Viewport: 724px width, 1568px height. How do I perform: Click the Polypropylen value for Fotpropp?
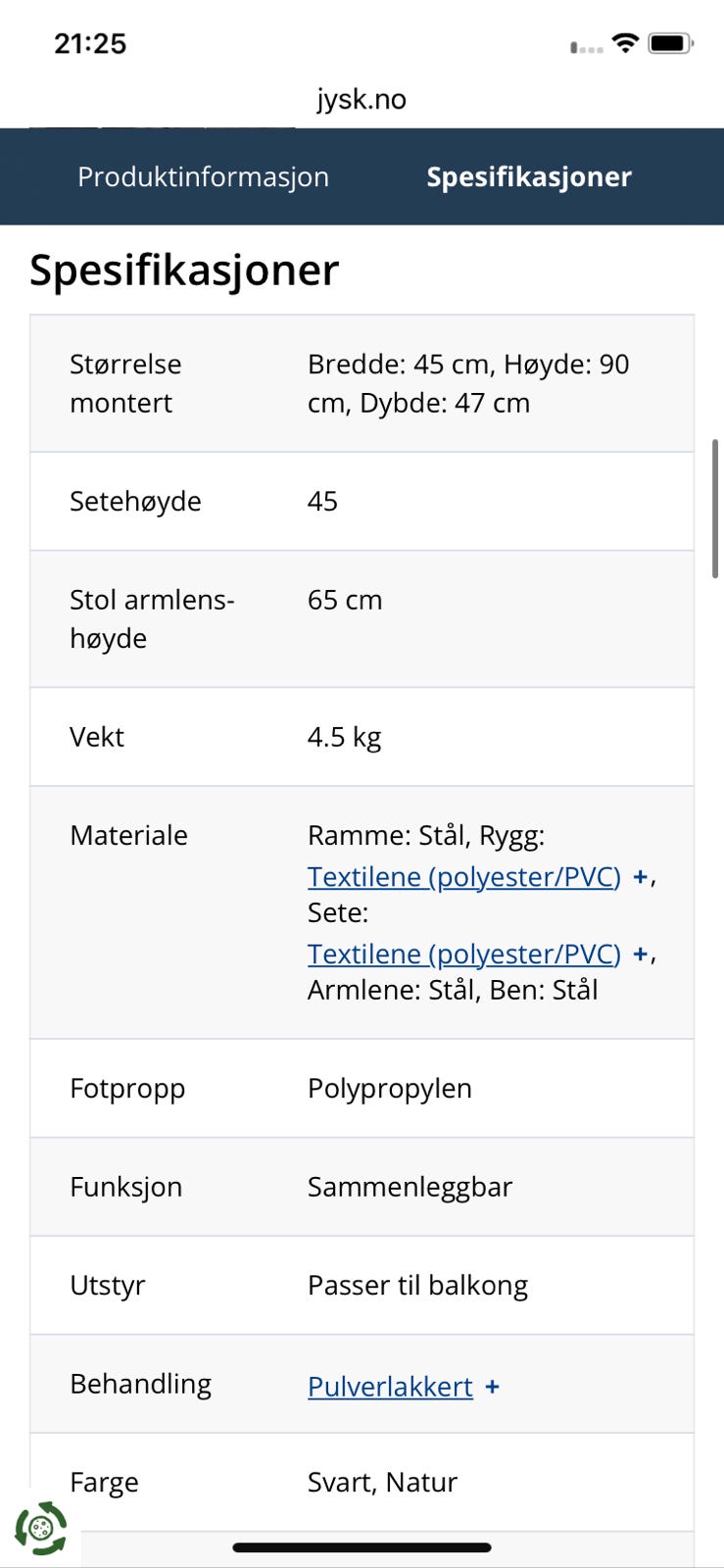(389, 1089)
